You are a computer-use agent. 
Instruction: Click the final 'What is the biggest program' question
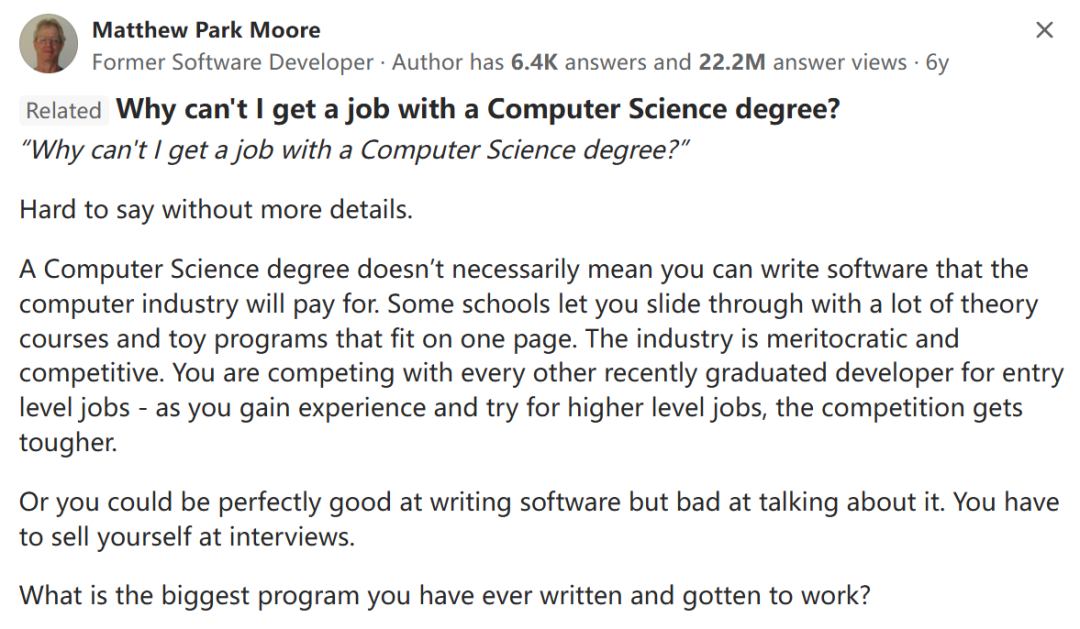tap(445, 595)
